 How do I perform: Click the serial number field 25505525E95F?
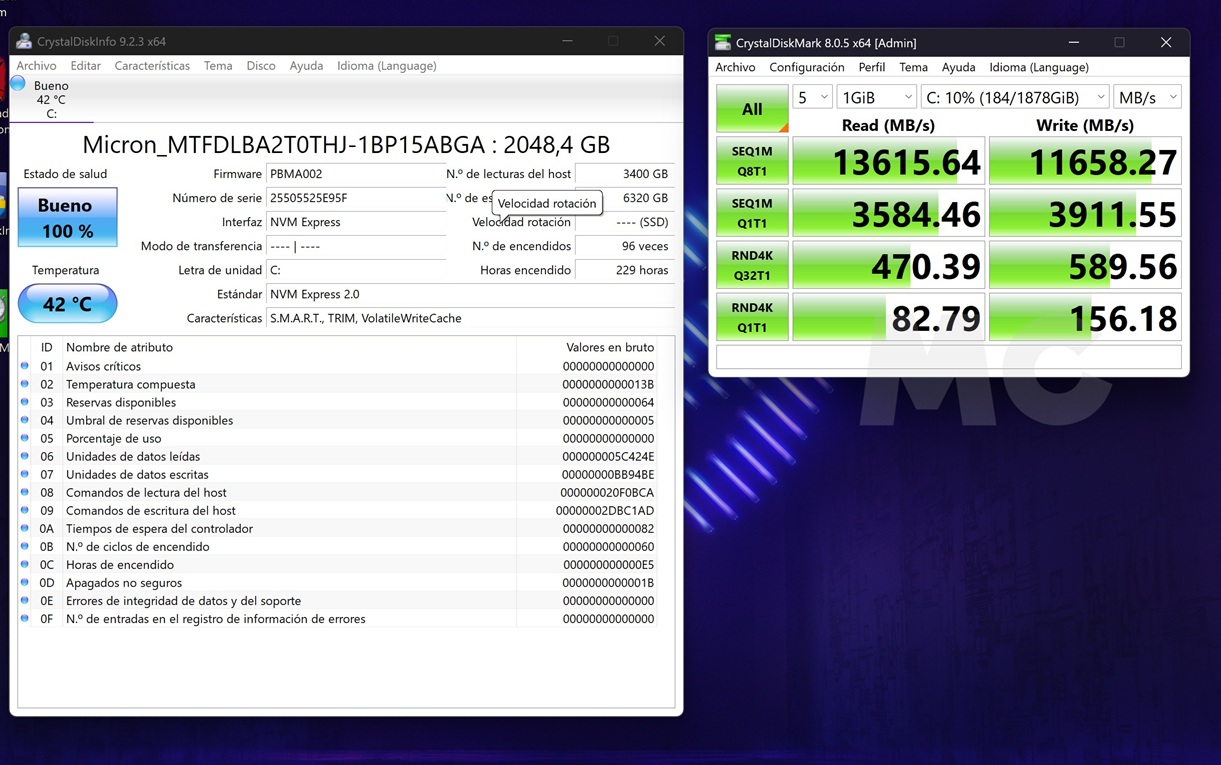(x=356, y=198)
